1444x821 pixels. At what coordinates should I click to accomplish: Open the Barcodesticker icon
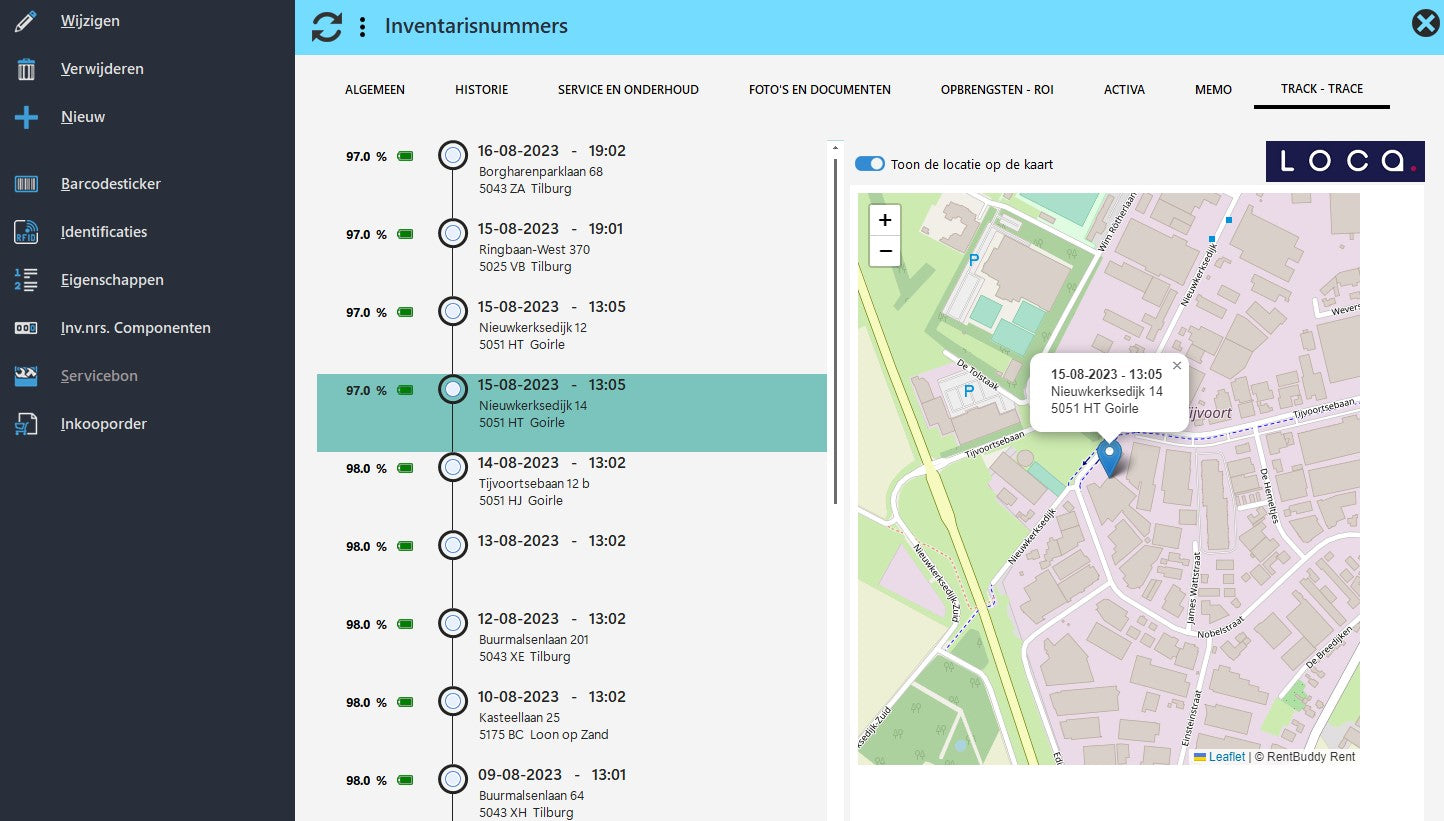pos(26,184)
